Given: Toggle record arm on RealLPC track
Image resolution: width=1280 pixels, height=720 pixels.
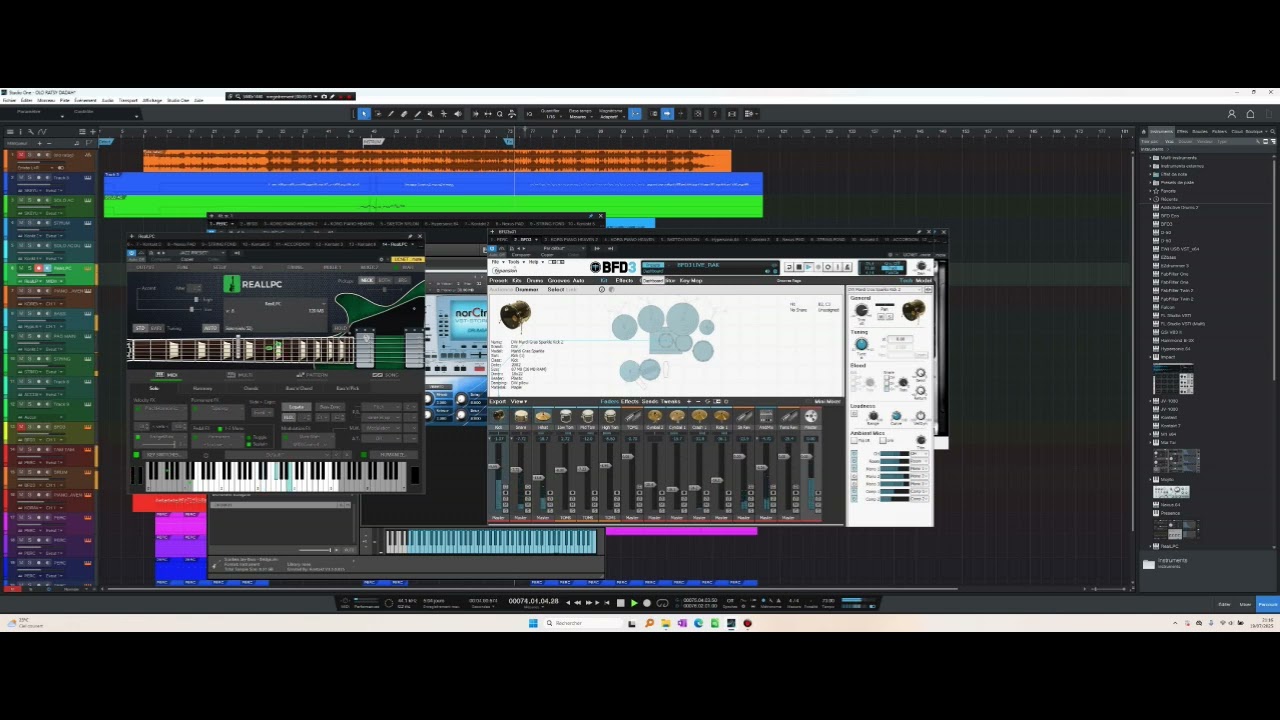Looking at the screenshot, I should tap(38, 268).
